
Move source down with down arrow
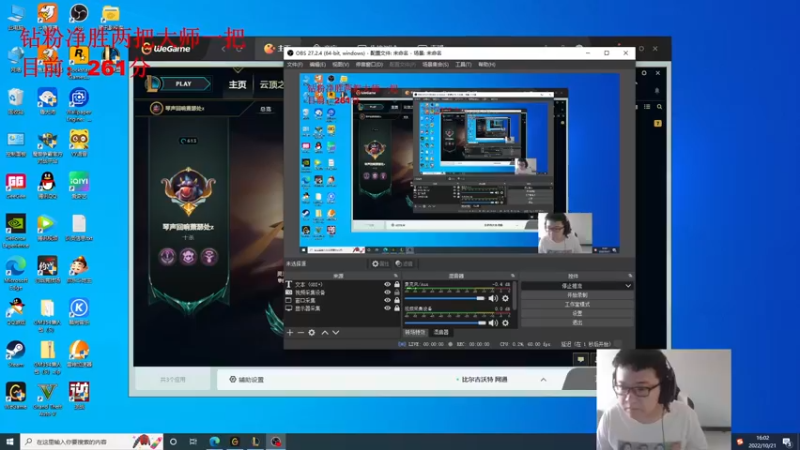coord(336,333)
